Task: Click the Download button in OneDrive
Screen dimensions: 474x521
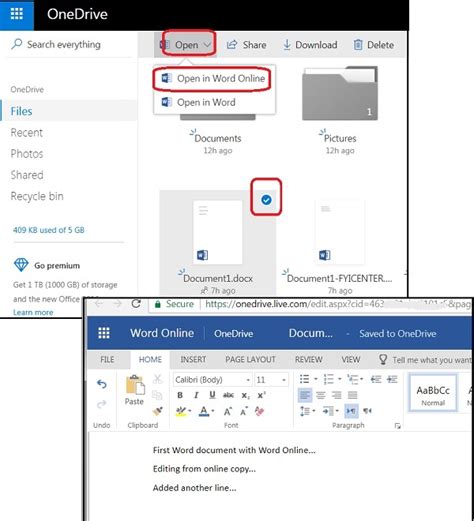Action: coord(310,45)
